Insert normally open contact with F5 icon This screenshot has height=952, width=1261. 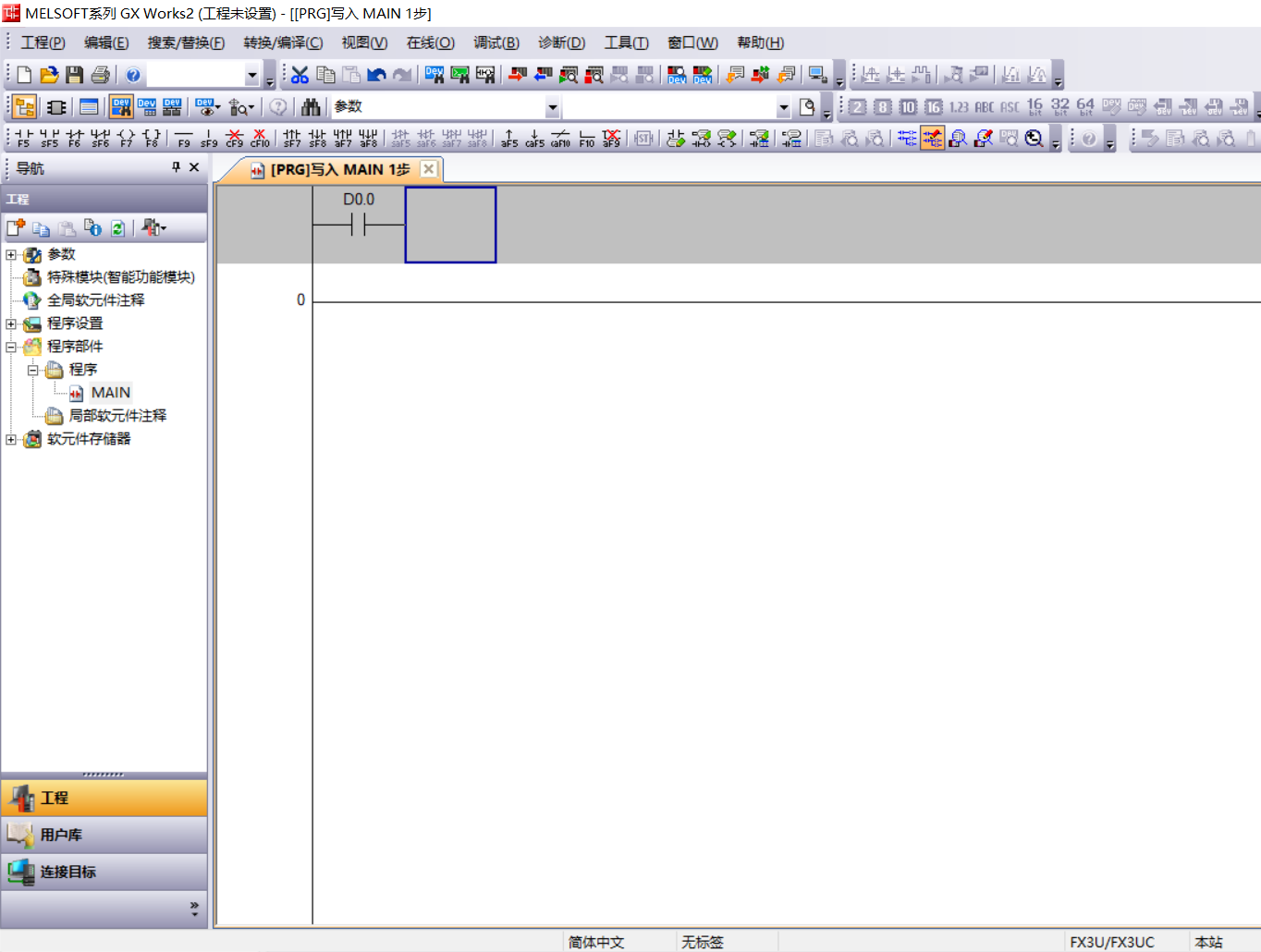pyautogui.click(x=23, y=138)
